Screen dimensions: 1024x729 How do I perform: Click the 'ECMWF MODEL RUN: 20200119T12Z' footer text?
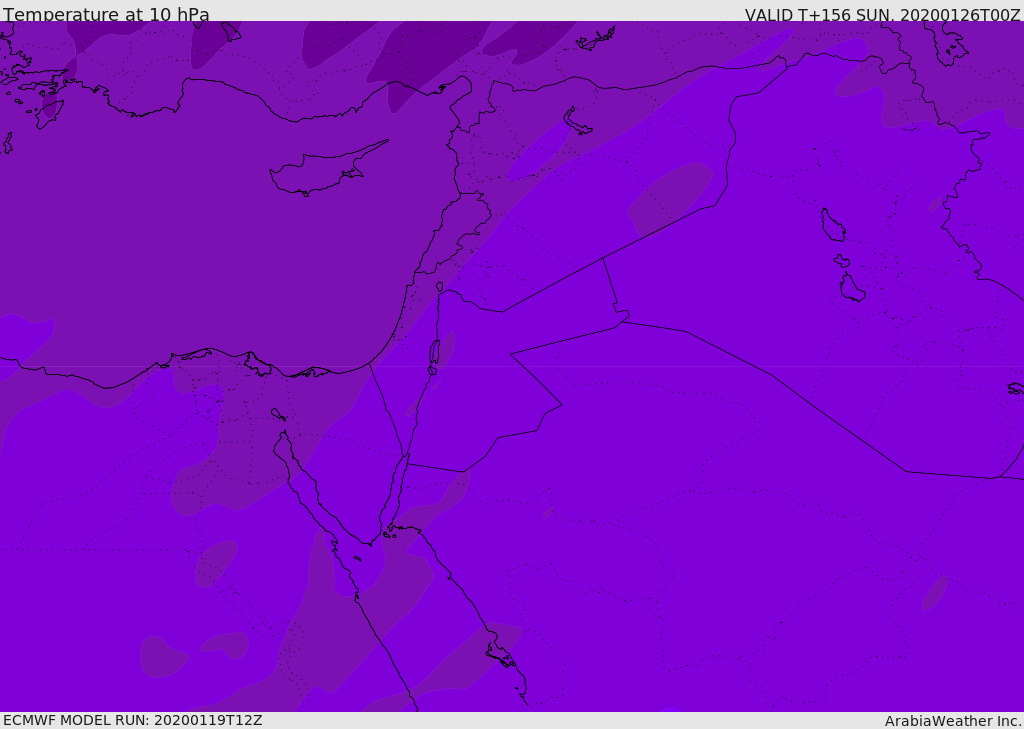133,721
